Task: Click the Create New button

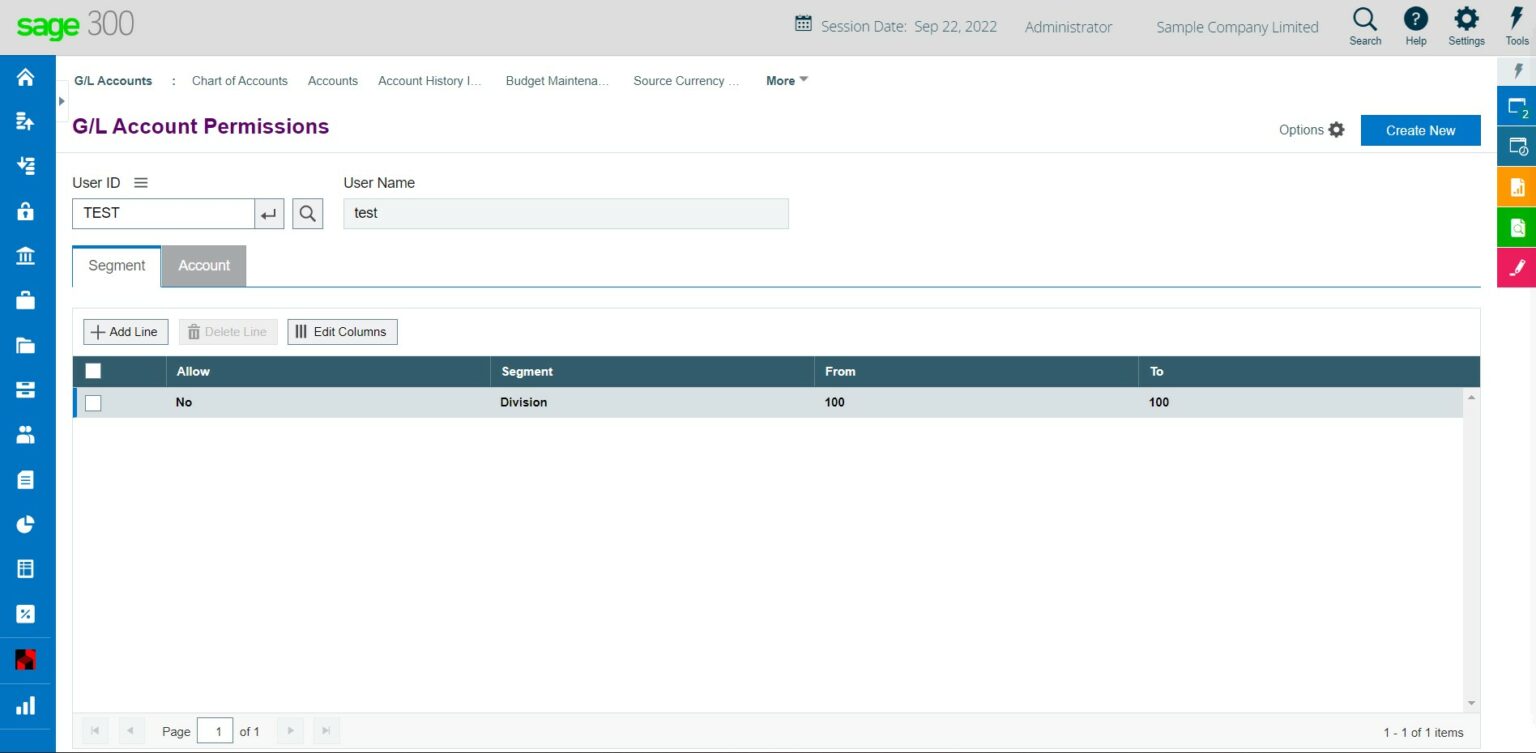Action: point(1420,130)
